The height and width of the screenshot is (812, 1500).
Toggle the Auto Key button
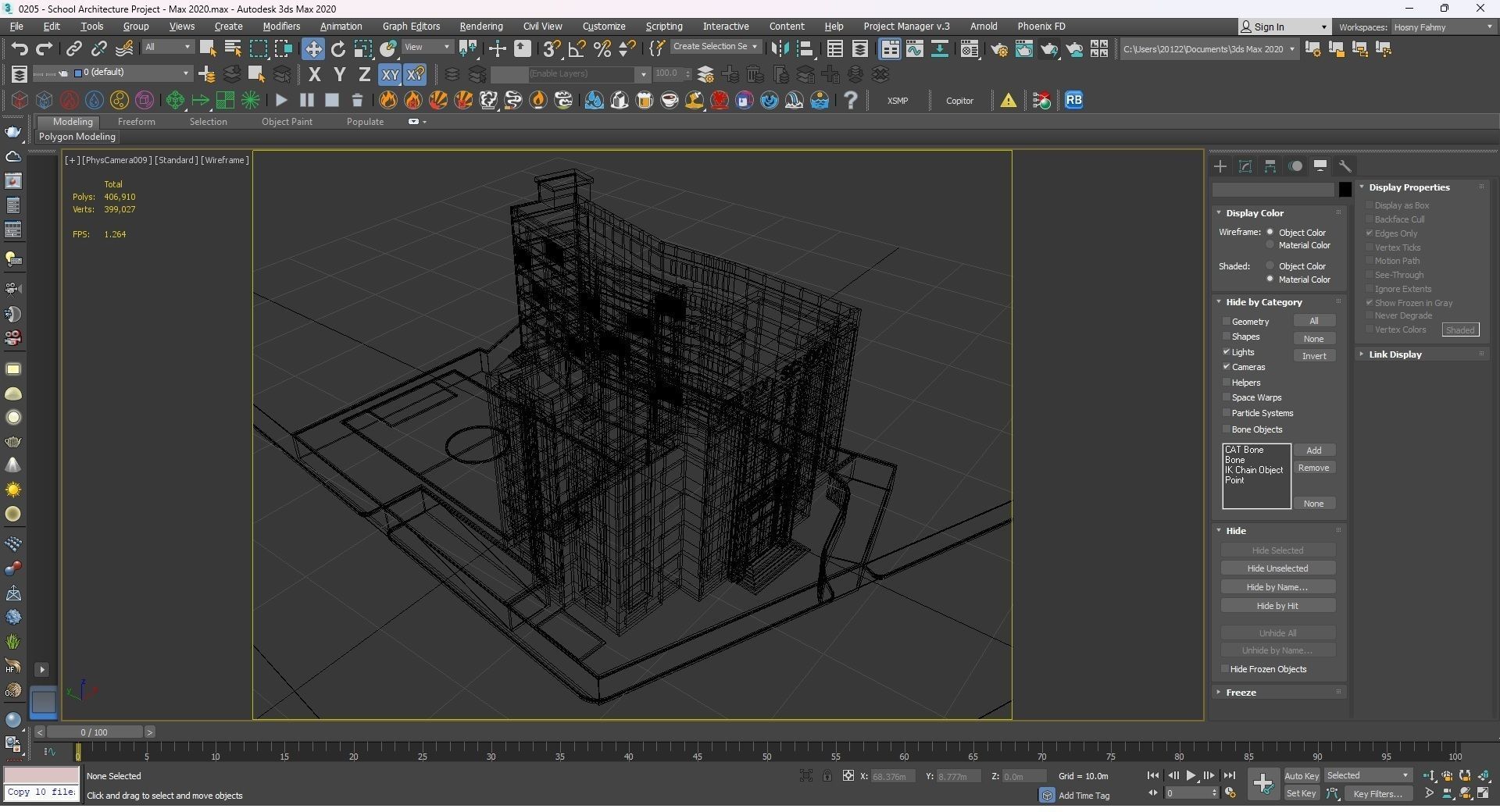[1302, 776]
